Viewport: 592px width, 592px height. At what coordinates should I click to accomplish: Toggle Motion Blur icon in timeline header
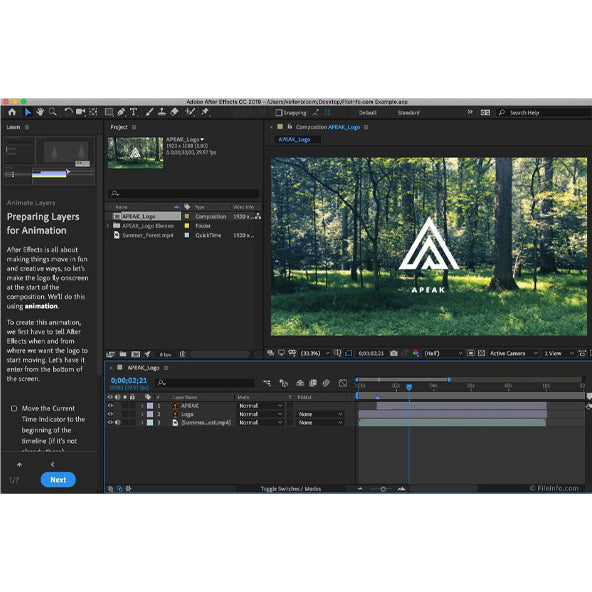pyautogui.click(x=326, y=383)
